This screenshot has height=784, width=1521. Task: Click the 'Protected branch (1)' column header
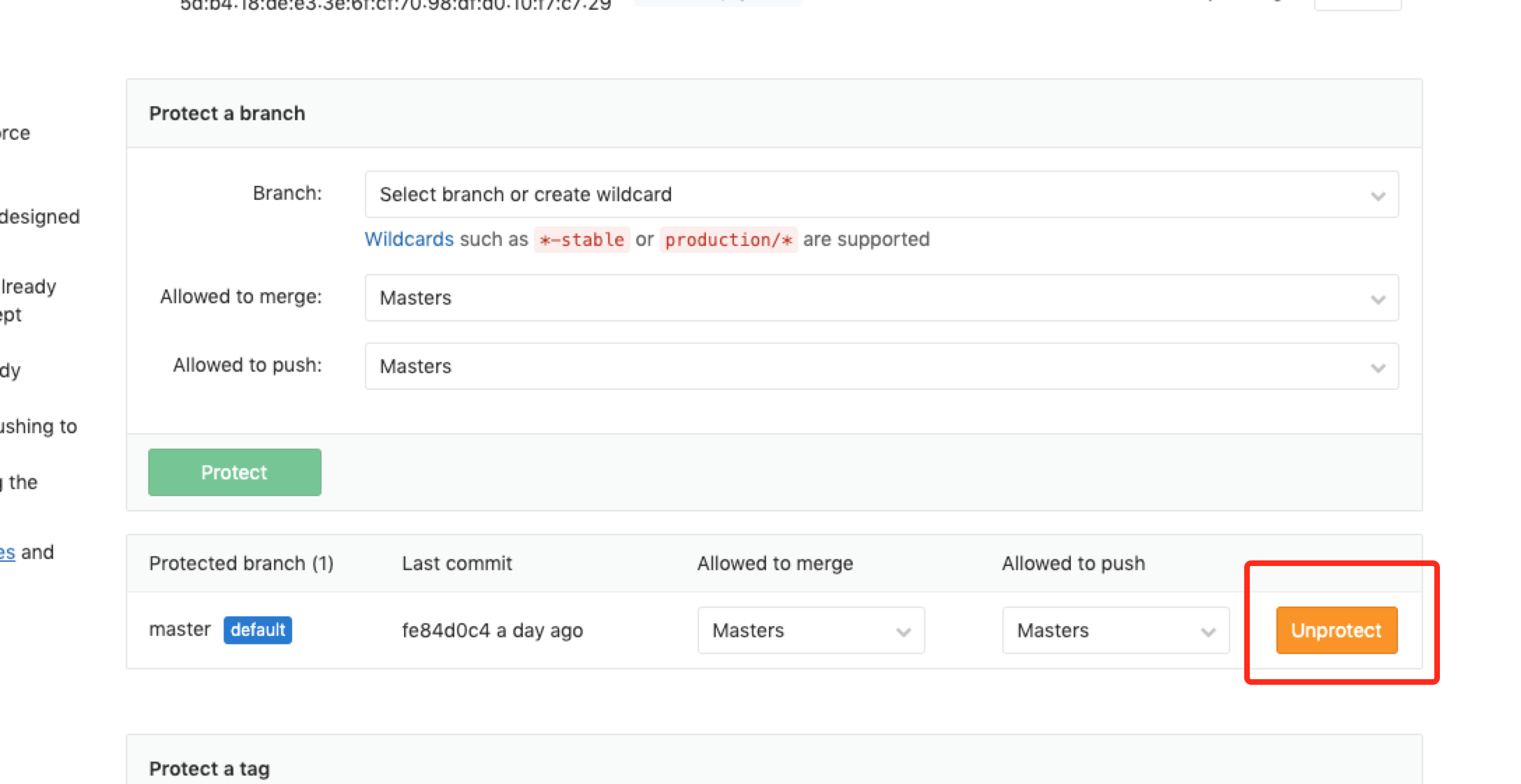click(242, 562)
